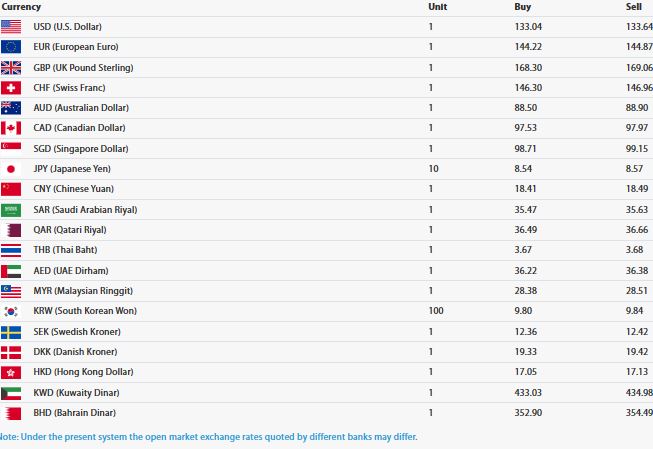Select the UK Union Jack flag icon
Image resolution: width=653 pixels, height=449 pixels.
(11, 67)
